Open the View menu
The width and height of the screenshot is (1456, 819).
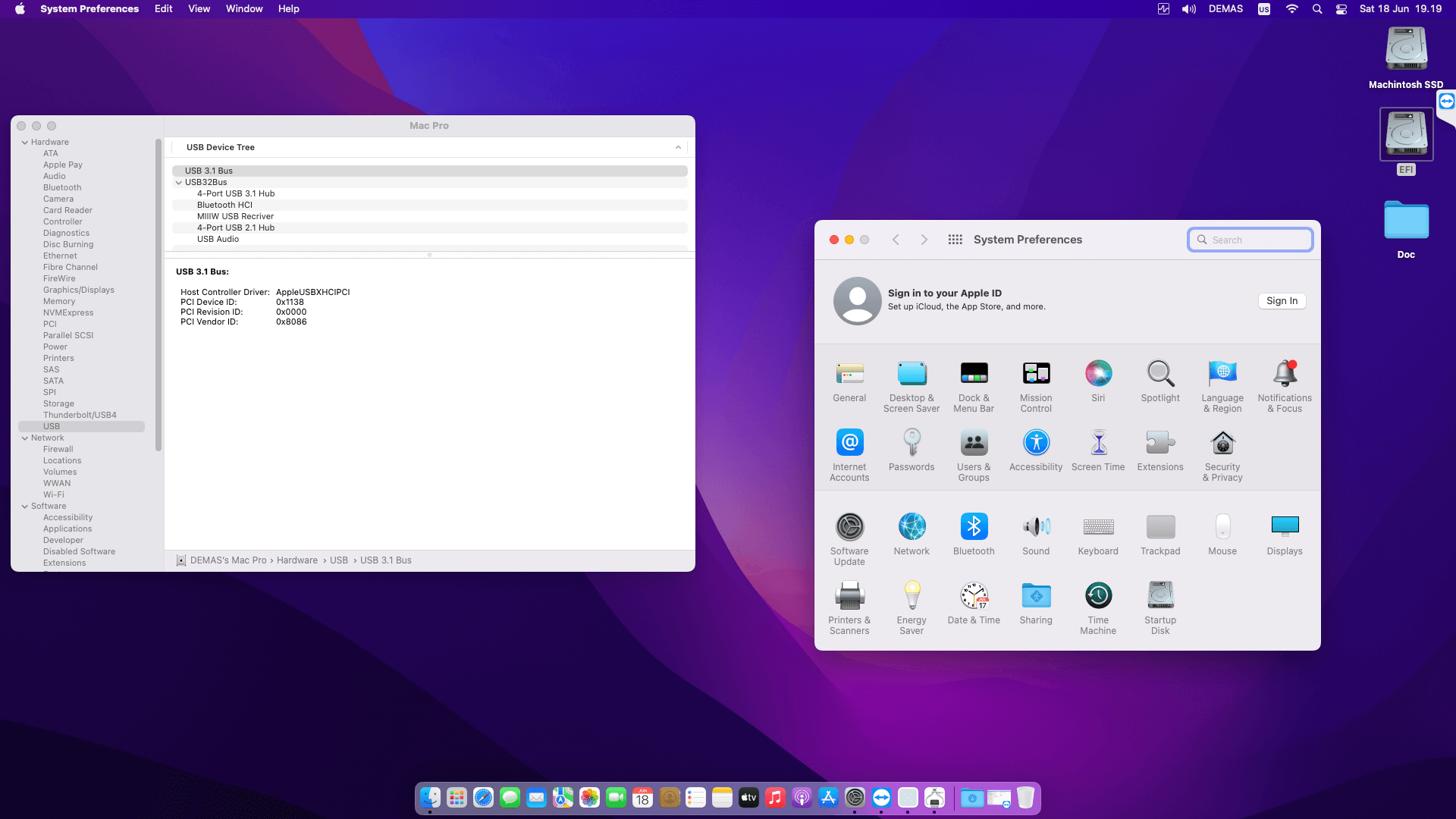[199, 9]
